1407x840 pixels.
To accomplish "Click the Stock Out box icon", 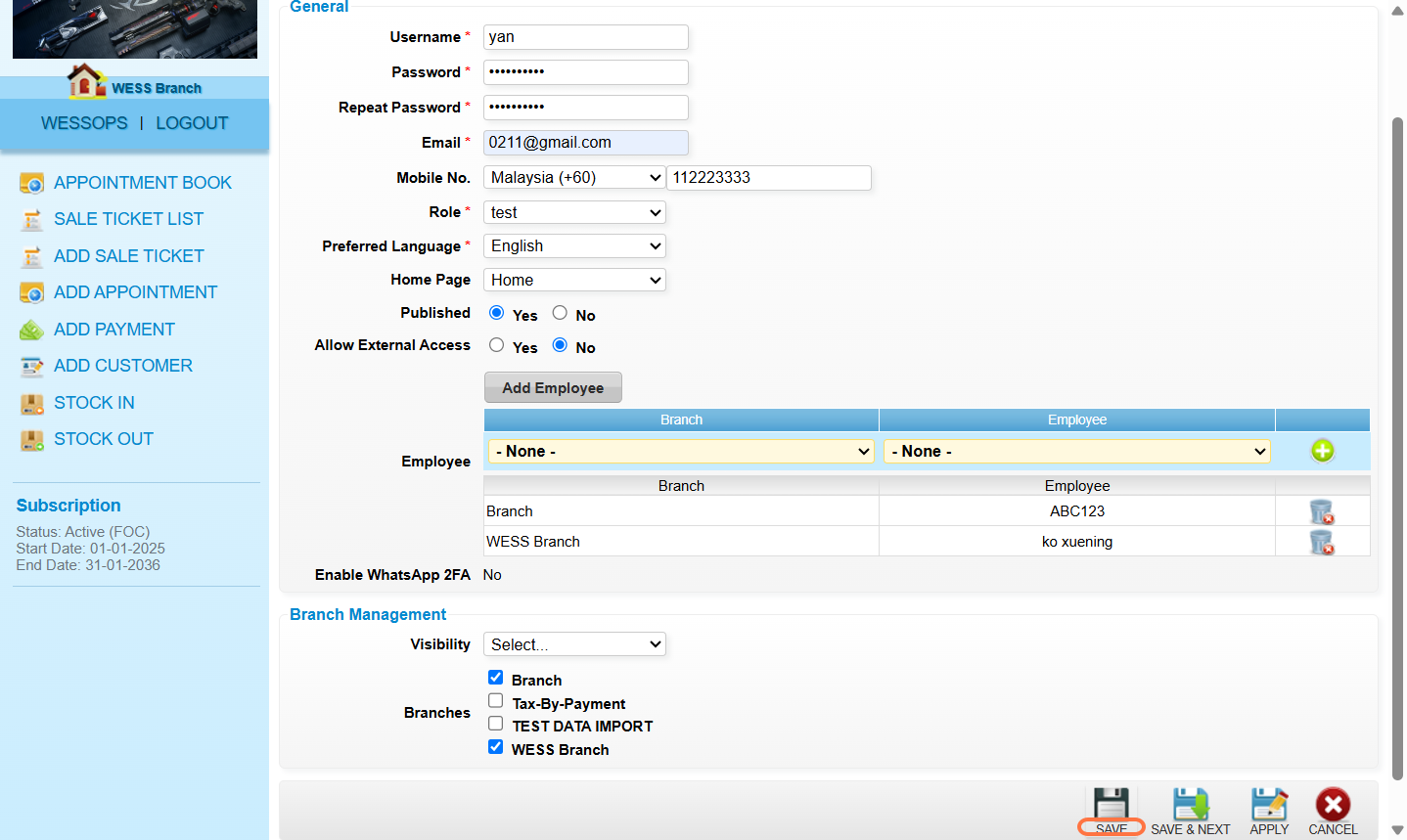I will [32, 440].
